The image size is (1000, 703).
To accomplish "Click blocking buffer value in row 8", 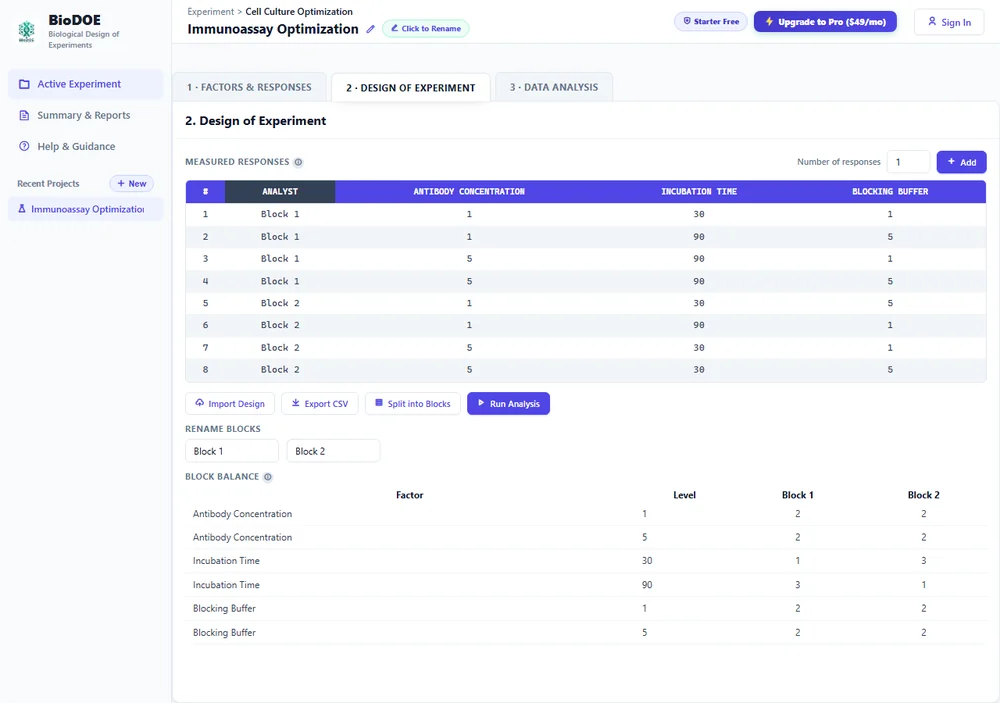I will 890,370.
